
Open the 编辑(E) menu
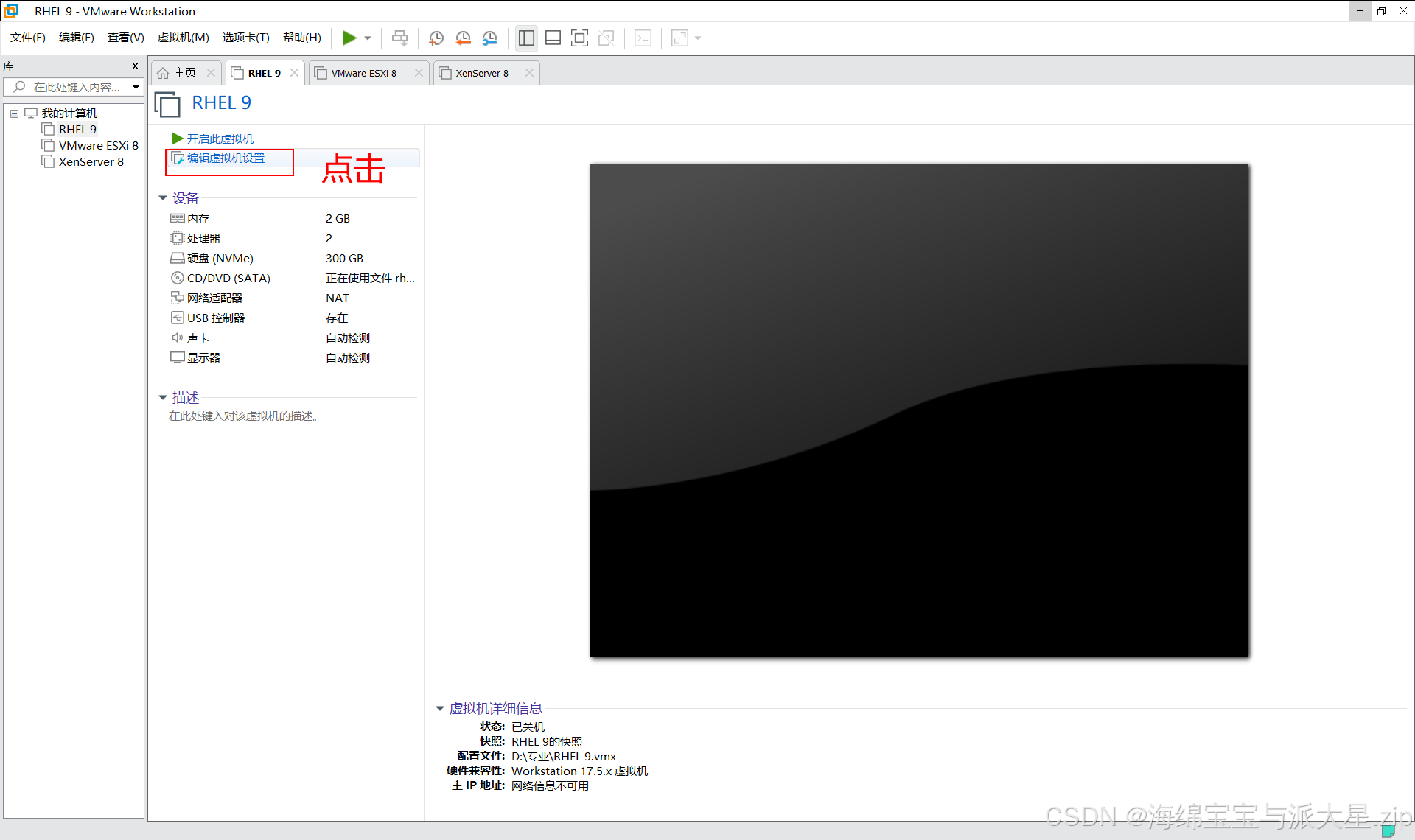(77, 38)
